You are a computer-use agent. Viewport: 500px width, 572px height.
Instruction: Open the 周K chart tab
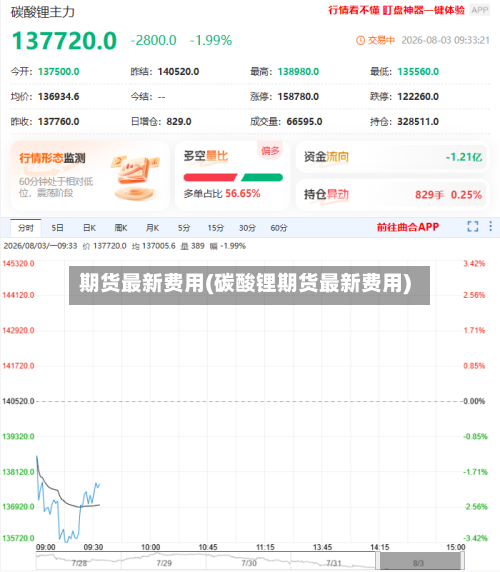(x=121, y=228)
